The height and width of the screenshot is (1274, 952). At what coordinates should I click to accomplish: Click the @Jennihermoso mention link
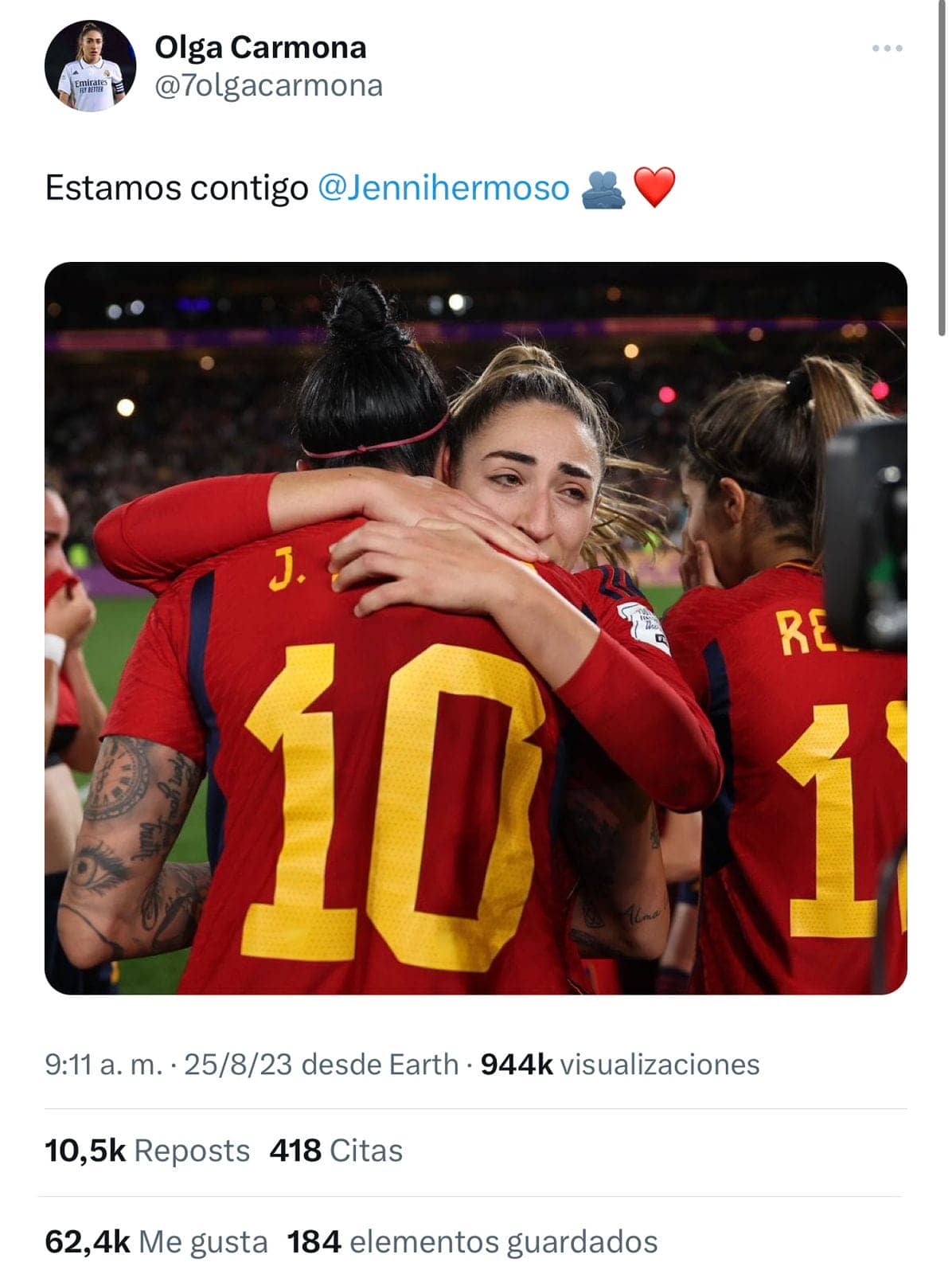pyautogui.click(x=443, y=188)
